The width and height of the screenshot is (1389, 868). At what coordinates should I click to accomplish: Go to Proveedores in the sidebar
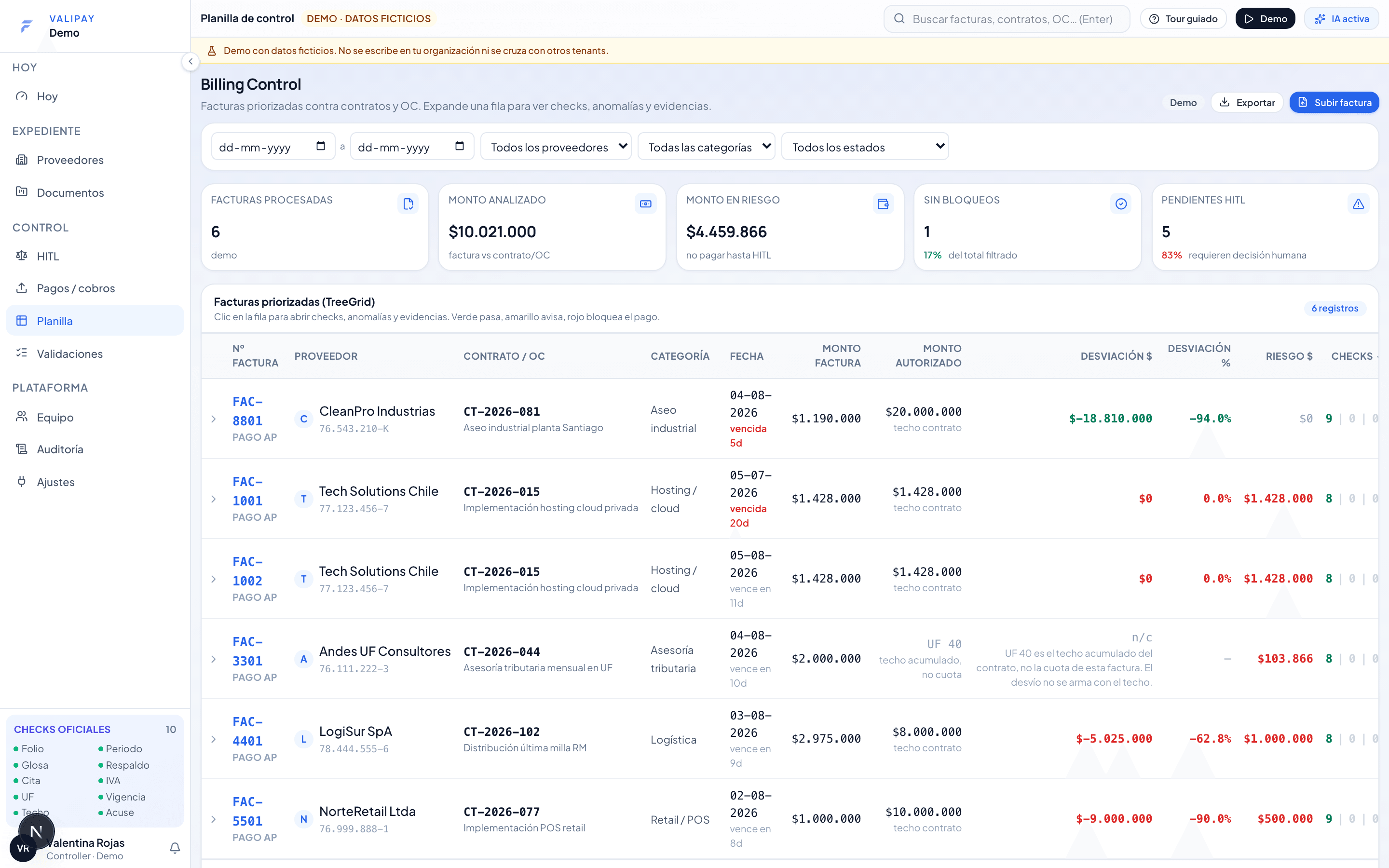tap(95, 160)
